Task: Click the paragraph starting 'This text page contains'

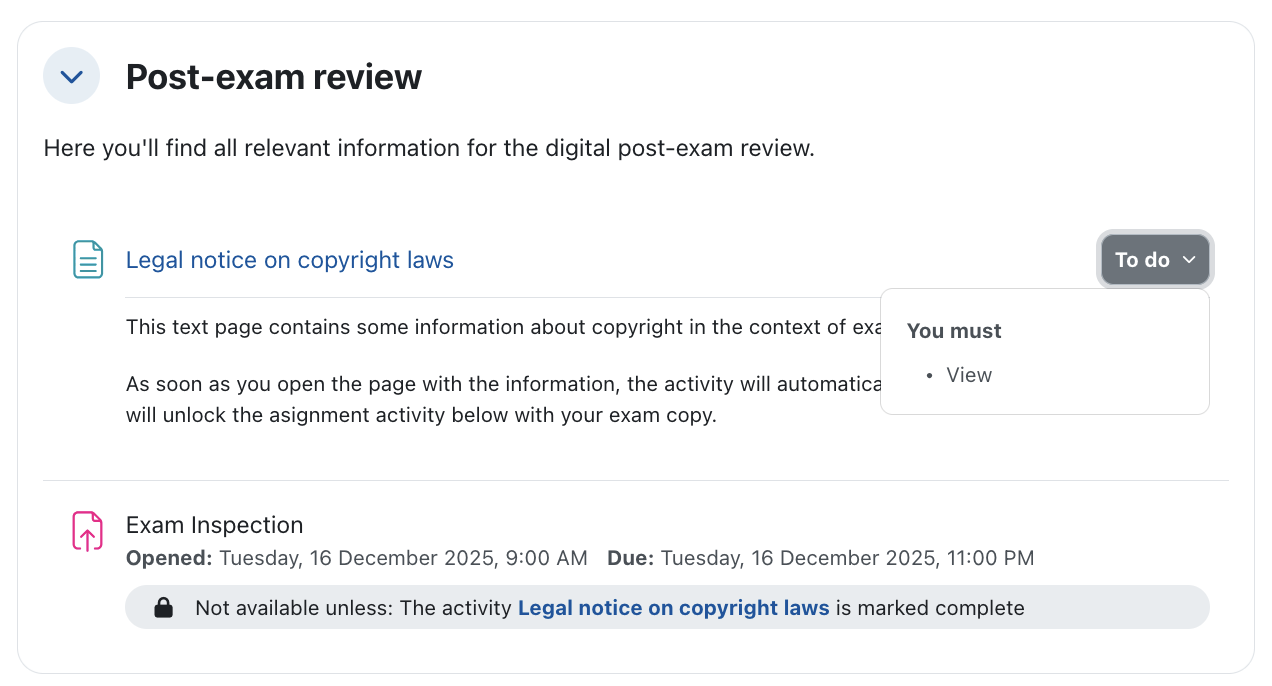Action: [500, 327]
